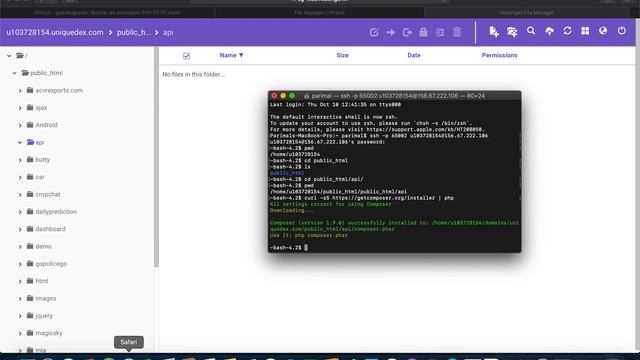
Task: Expand the acvrexports.com folder chevron
Action: click(x=20, y=91)
